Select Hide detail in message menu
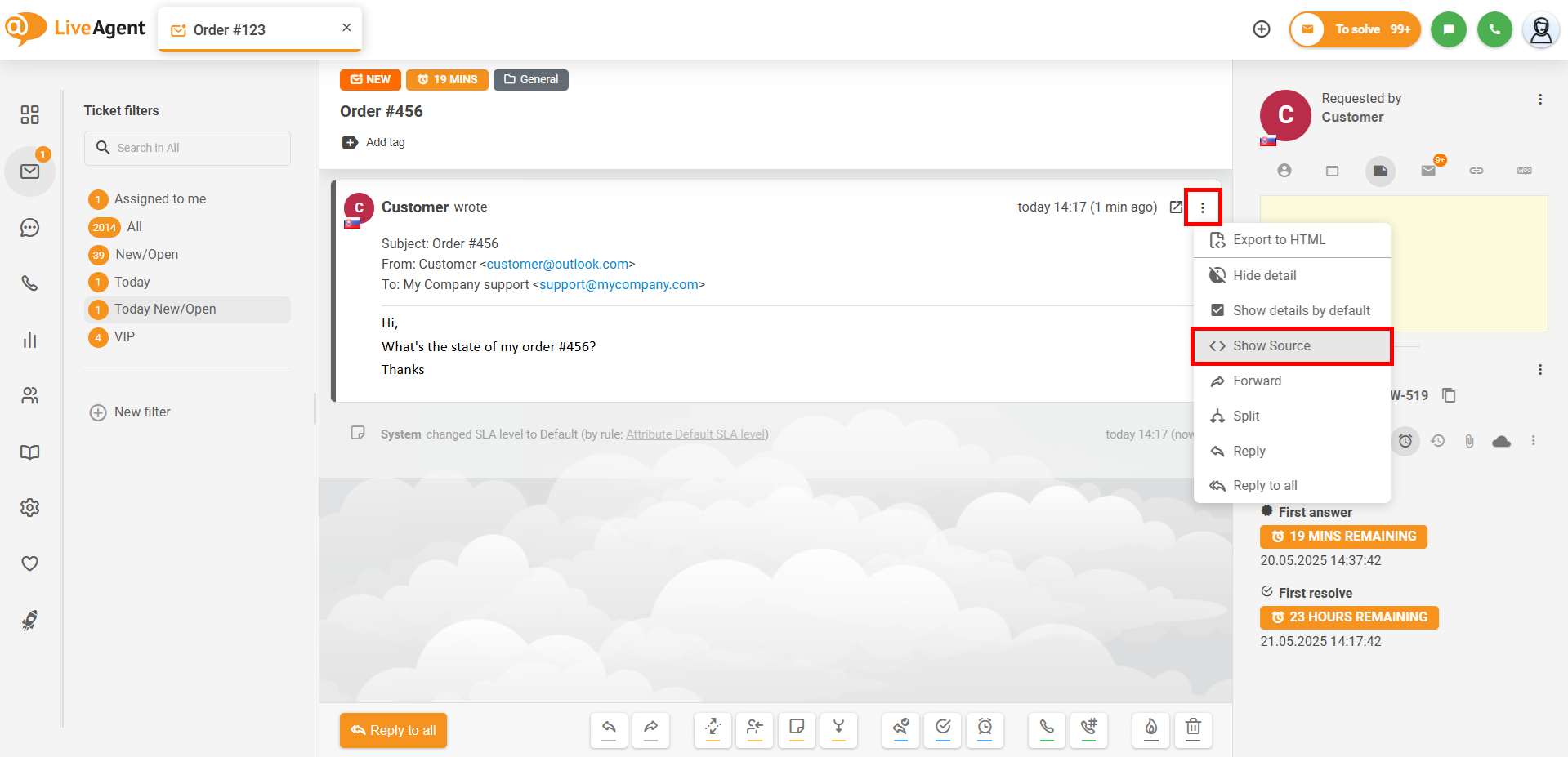 coord(1264,275)
